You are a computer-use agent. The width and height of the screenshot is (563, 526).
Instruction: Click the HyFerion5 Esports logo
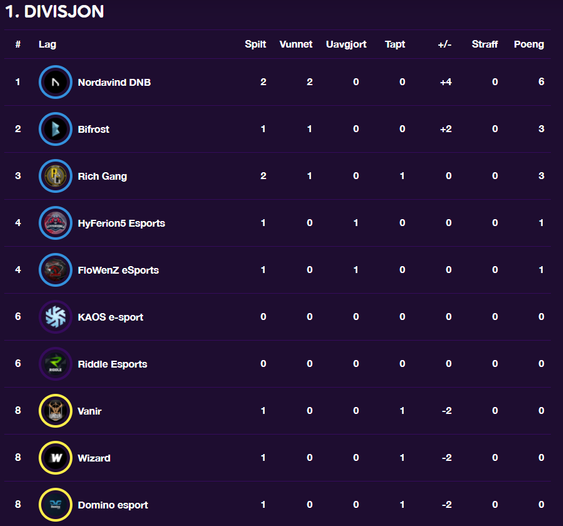(55, 223)
